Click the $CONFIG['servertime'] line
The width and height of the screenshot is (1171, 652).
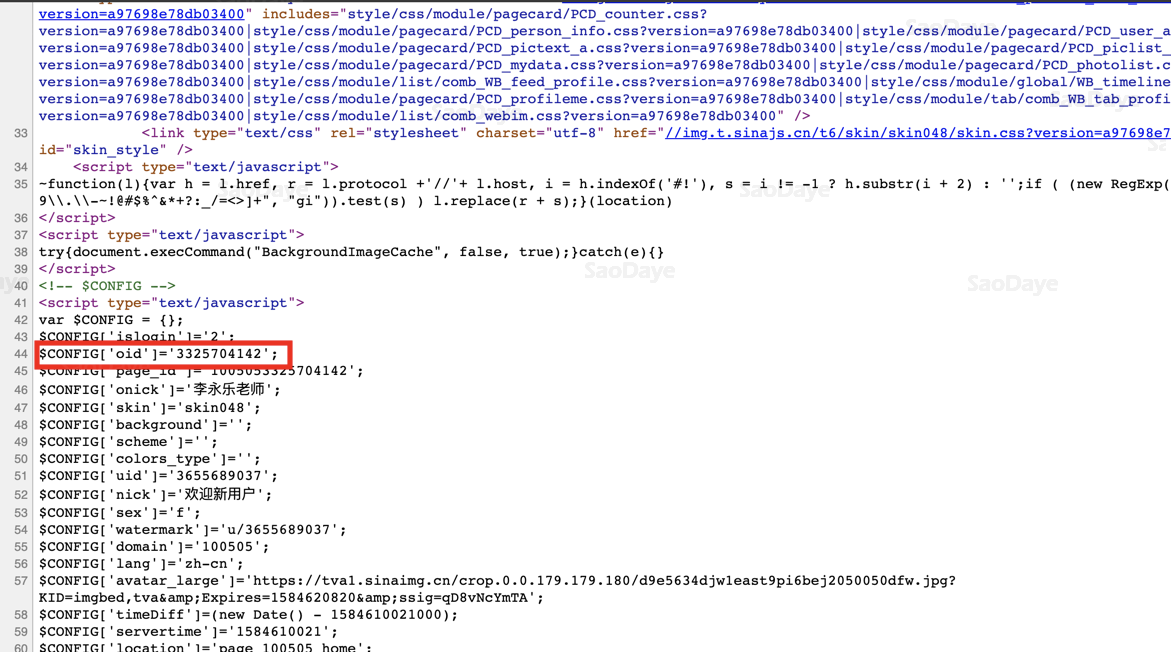point(188,631)
